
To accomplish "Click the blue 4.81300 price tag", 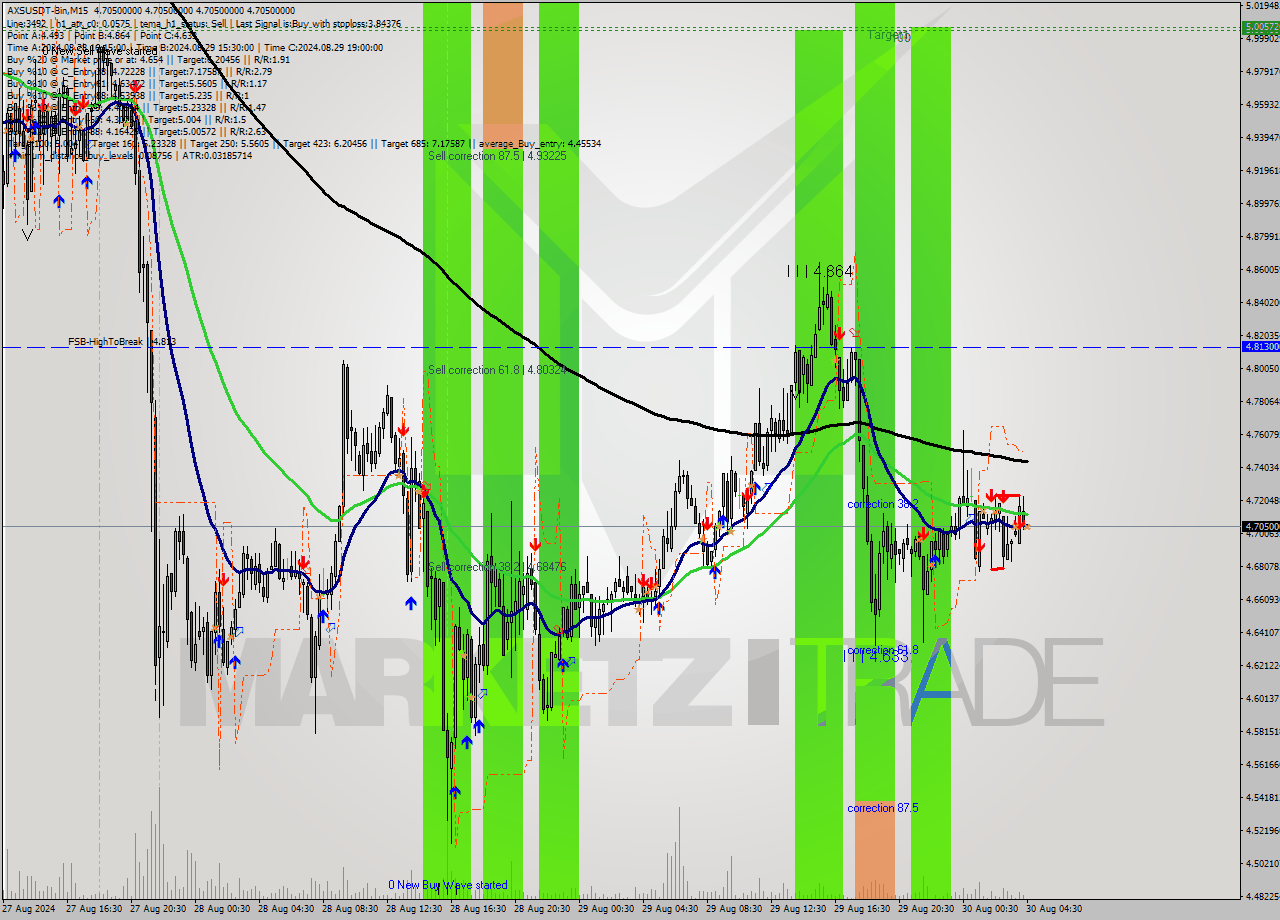I will click(1260, 346).
